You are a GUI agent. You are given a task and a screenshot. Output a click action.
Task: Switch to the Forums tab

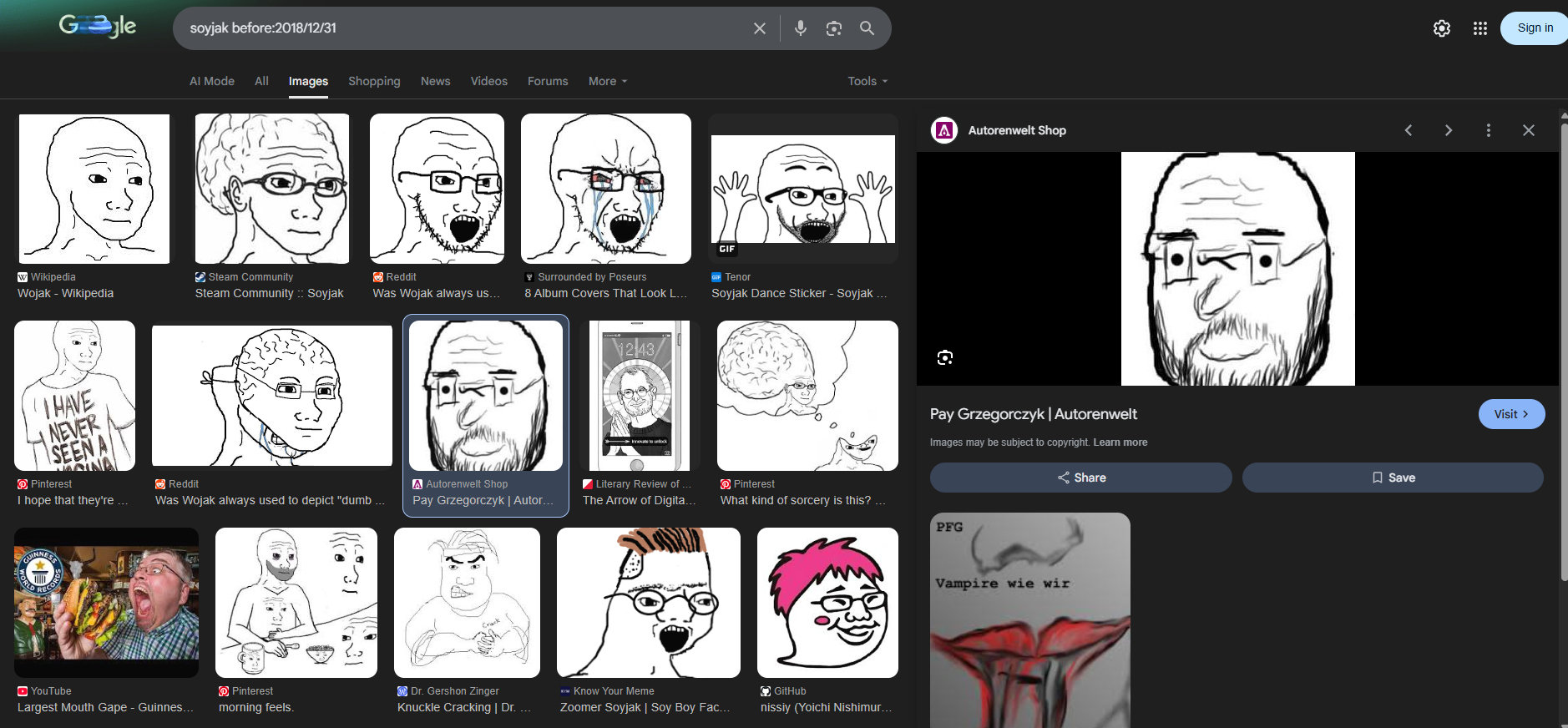(x=548, y=81)
